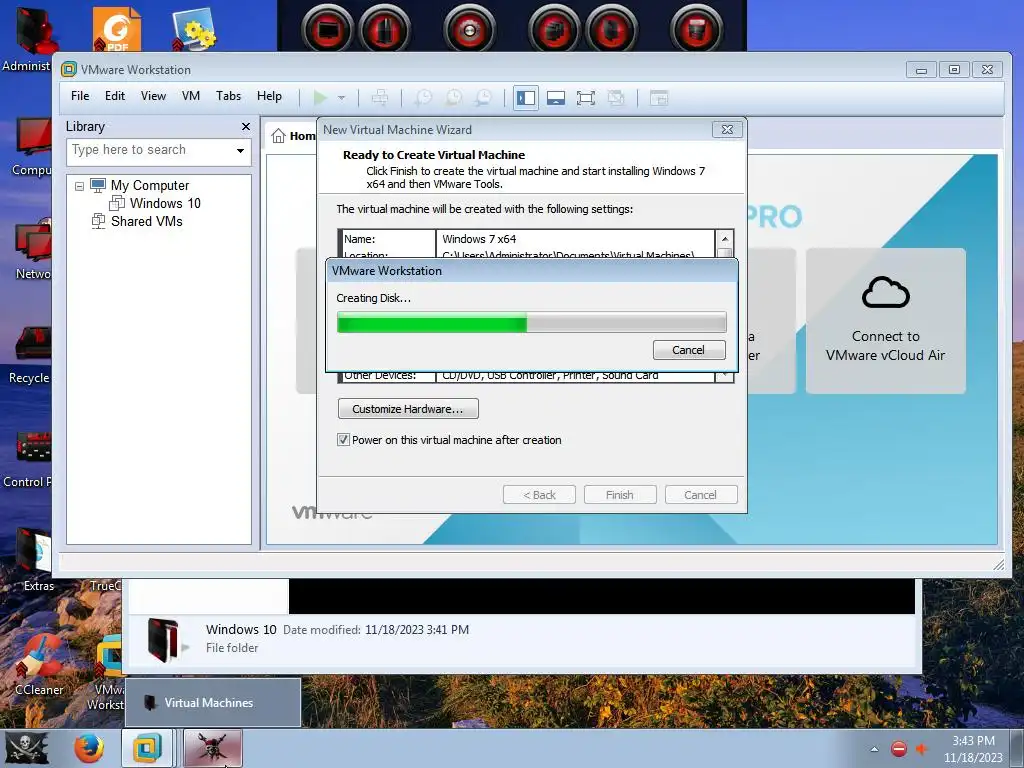Screen dimensions: 1024x768
Task: Open the Help menu
Action: (269, 96)
